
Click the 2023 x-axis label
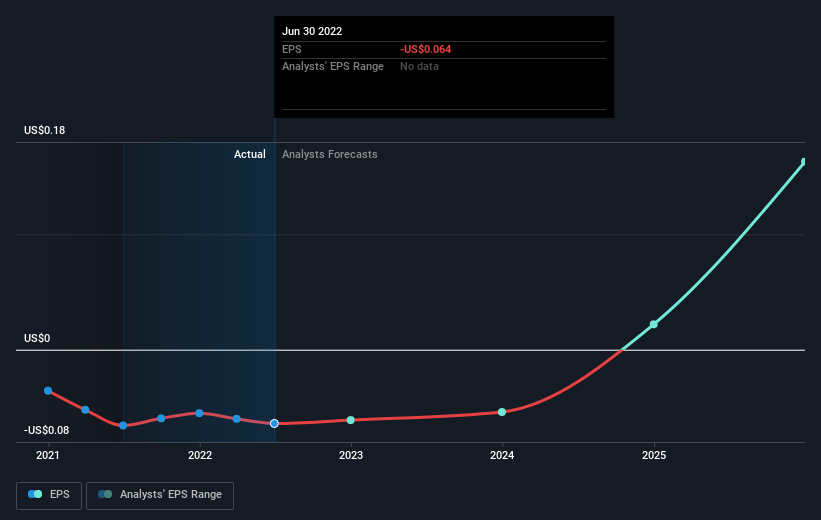(351, 455)
